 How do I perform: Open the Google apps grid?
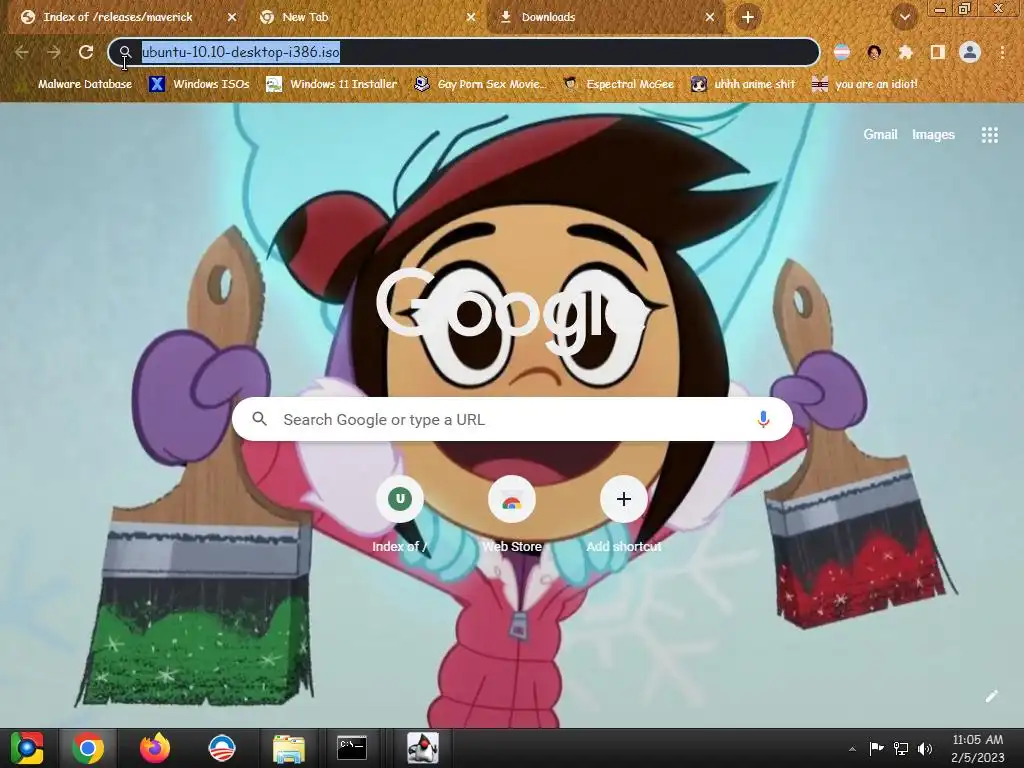(990, 135)
